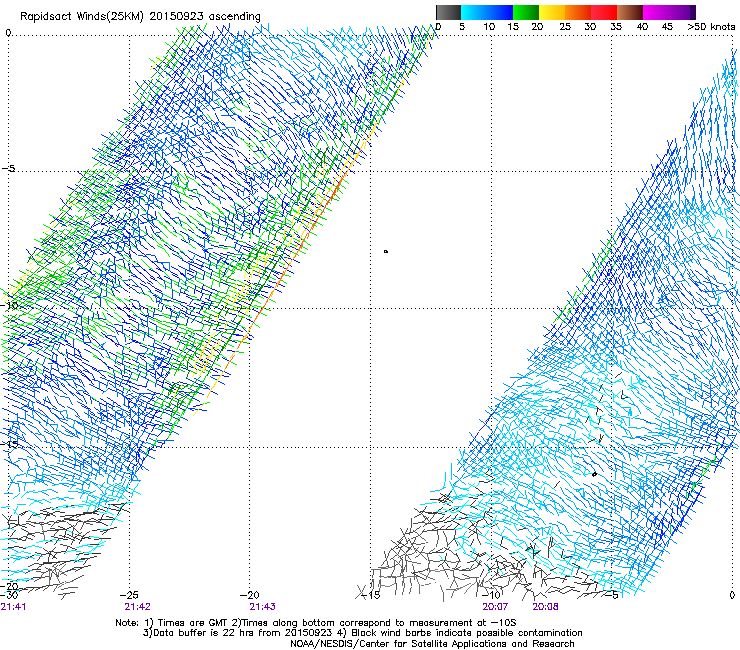Click the '25' label under color bar
740x650 pixels.
click(x=565, y=27)
